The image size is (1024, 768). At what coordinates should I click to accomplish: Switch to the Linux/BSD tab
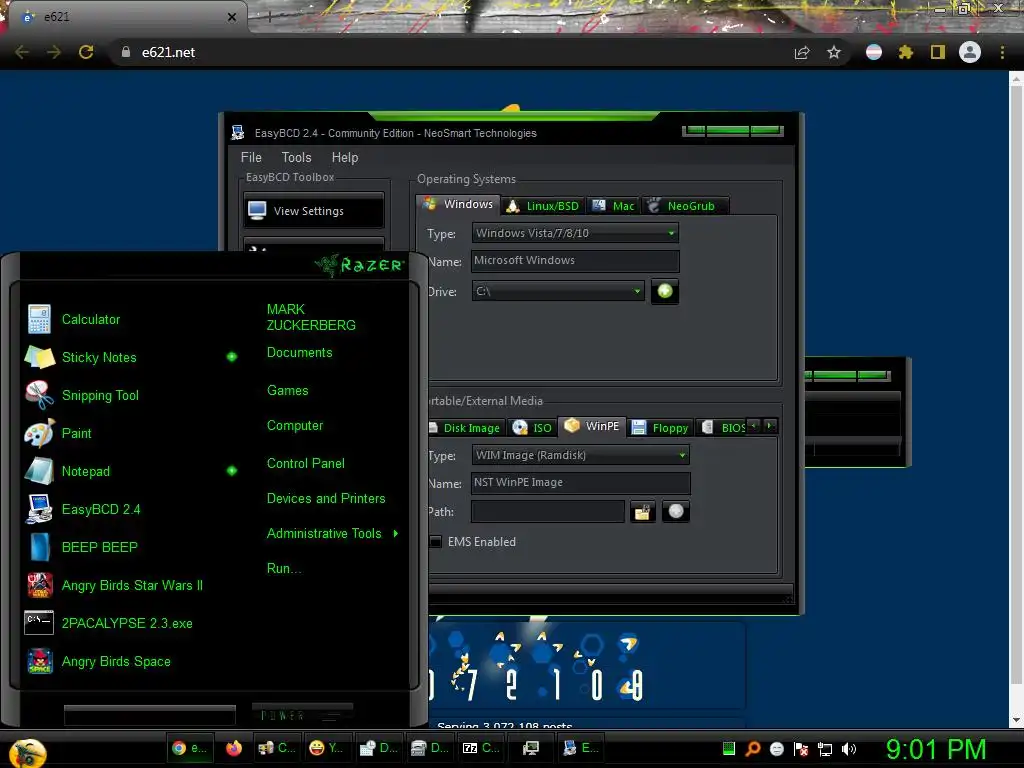tap(543, 206)
